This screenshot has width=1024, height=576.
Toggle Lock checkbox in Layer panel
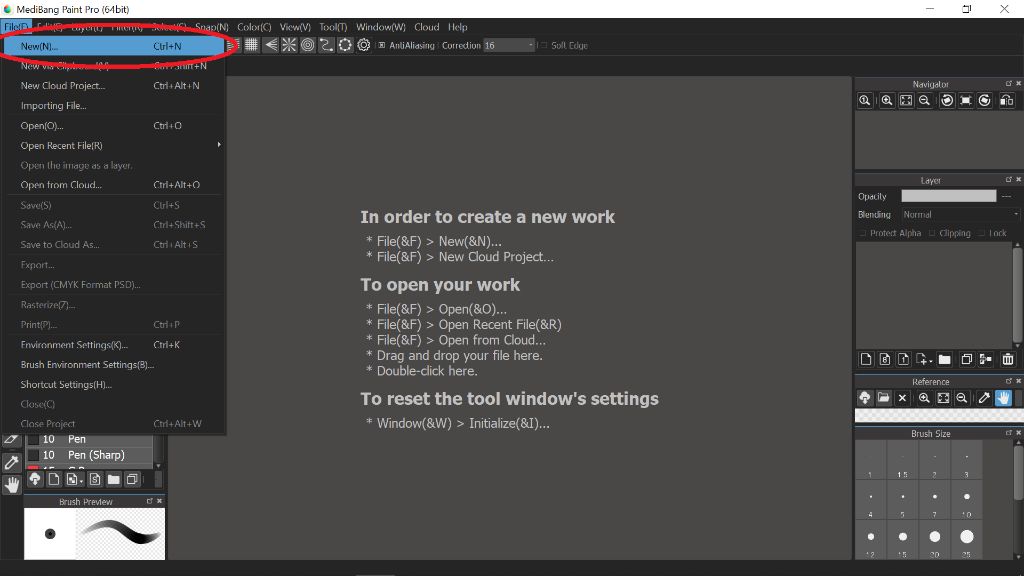[x=982, y=233]
